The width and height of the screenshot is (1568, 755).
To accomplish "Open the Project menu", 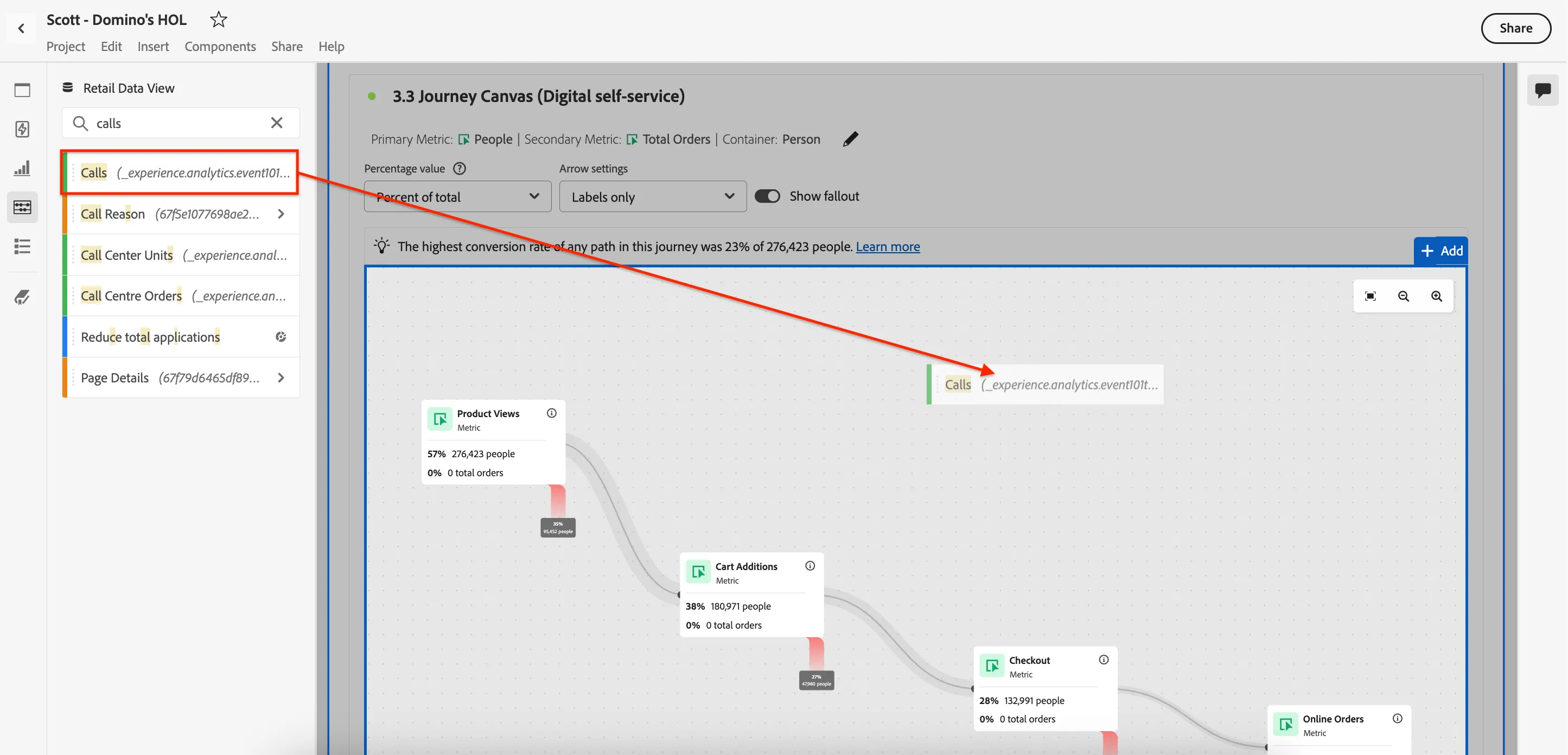I will (x=66, y=46).
